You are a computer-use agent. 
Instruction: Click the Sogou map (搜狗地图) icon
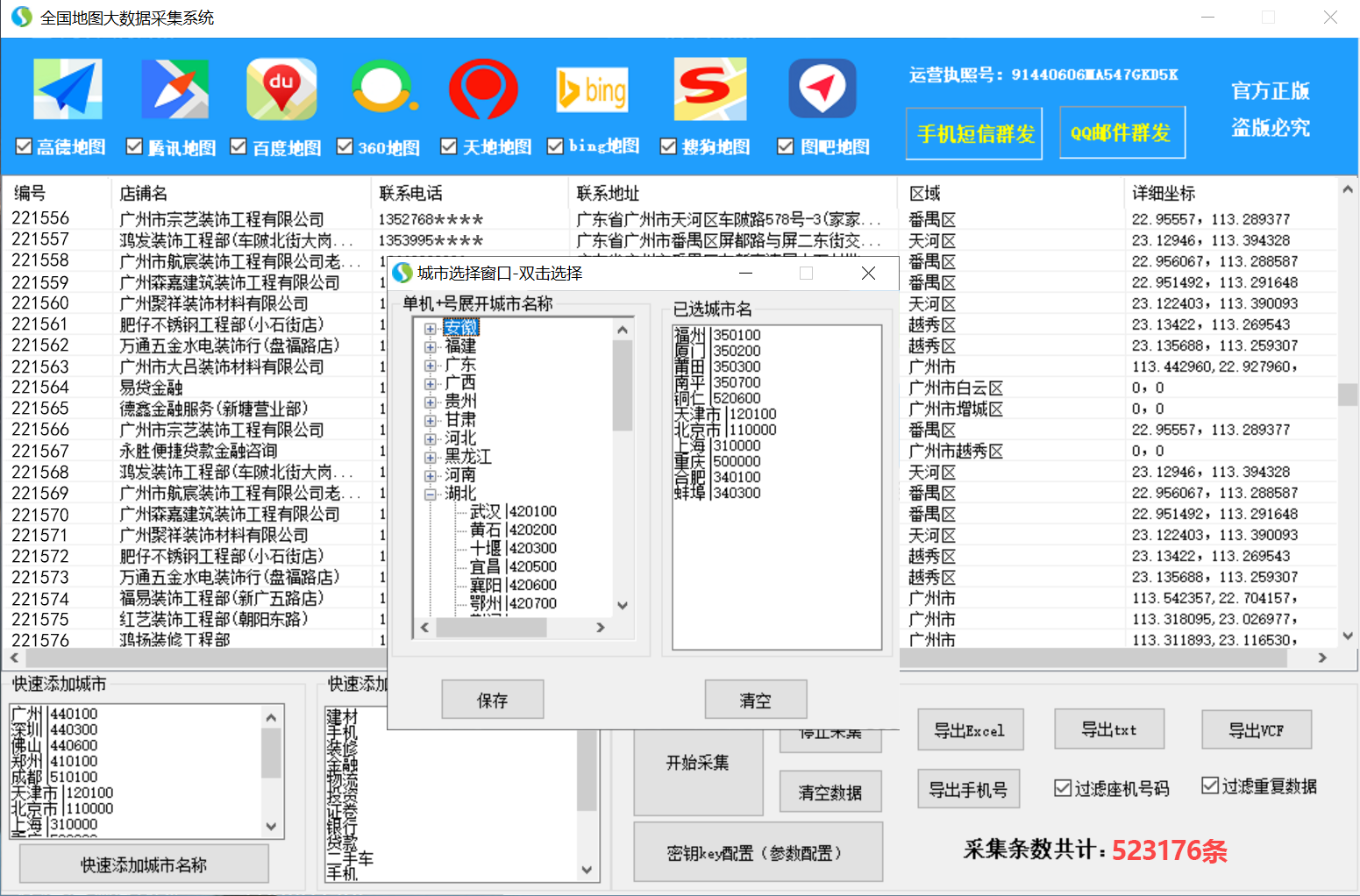709,89
